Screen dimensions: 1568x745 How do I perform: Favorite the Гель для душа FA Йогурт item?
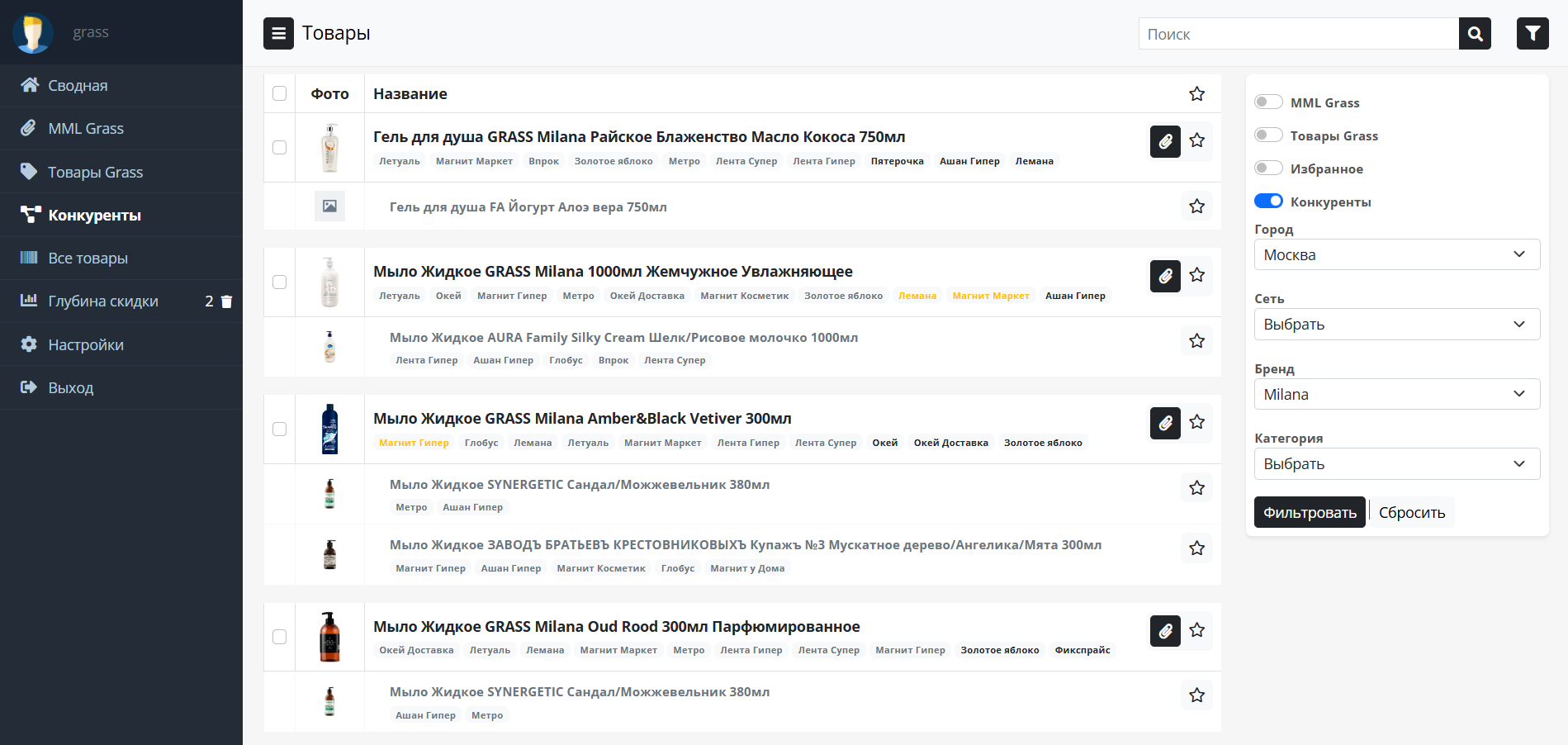click(1196, 206)
